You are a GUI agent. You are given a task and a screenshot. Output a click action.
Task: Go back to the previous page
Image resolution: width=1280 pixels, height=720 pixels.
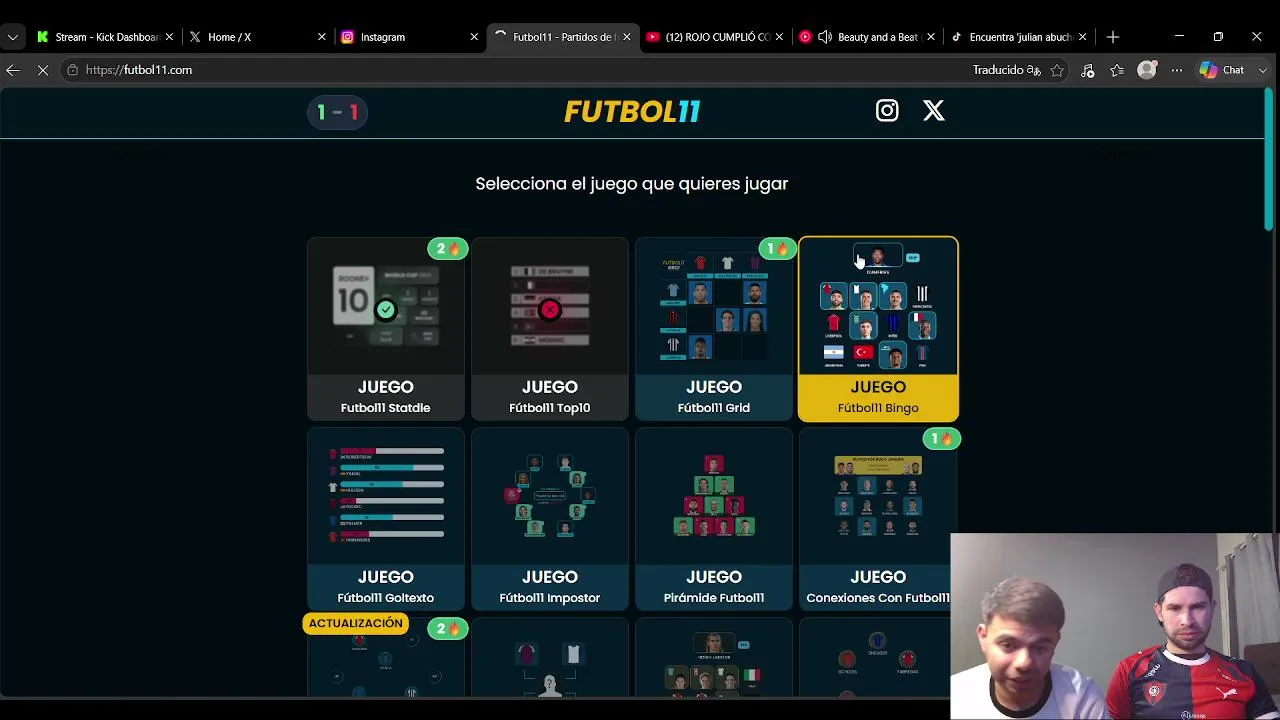coord(13,70)
